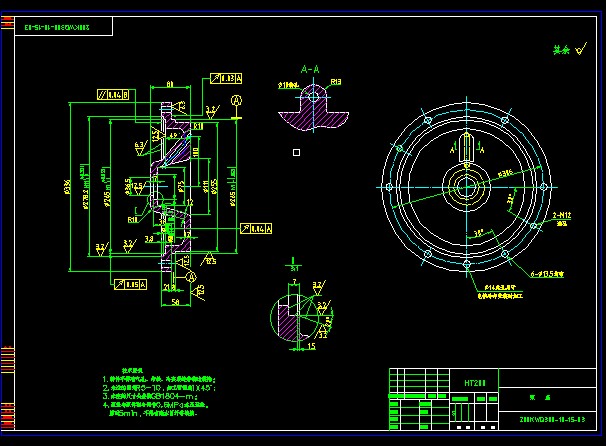Click the 0.03 A runout tolerance frame
606x446 pixels.
pyautogui.click(x=226, y=78)
